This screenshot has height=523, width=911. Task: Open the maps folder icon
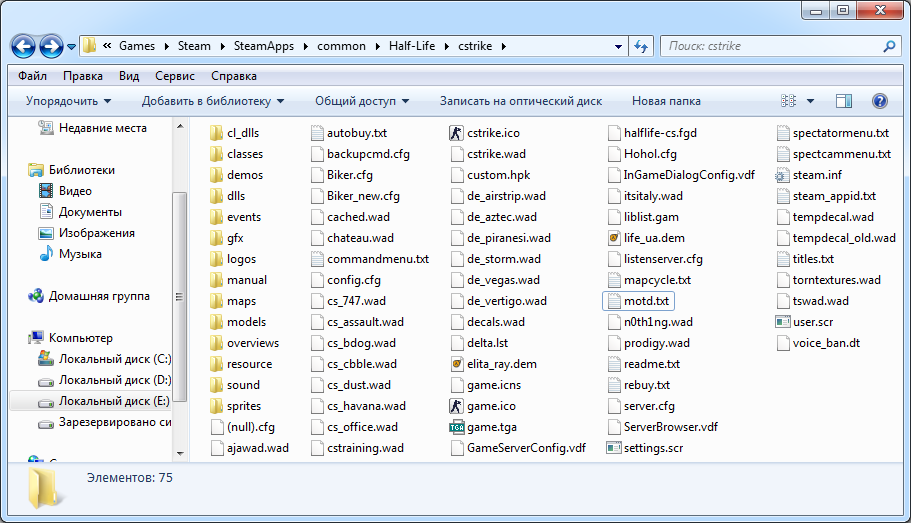tap(215, 301)
